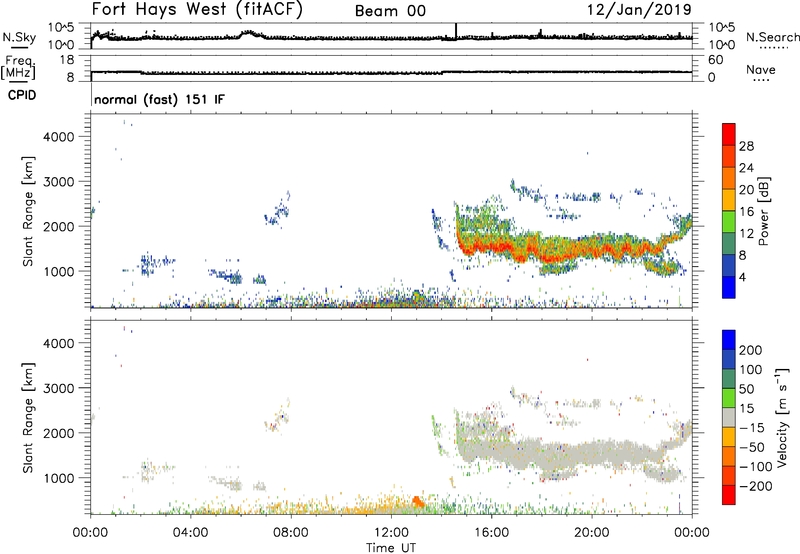This screenshot has height=554, width=800.
Task: Pick the blue top segment of velocity colorbar
Action: point(729,341)
